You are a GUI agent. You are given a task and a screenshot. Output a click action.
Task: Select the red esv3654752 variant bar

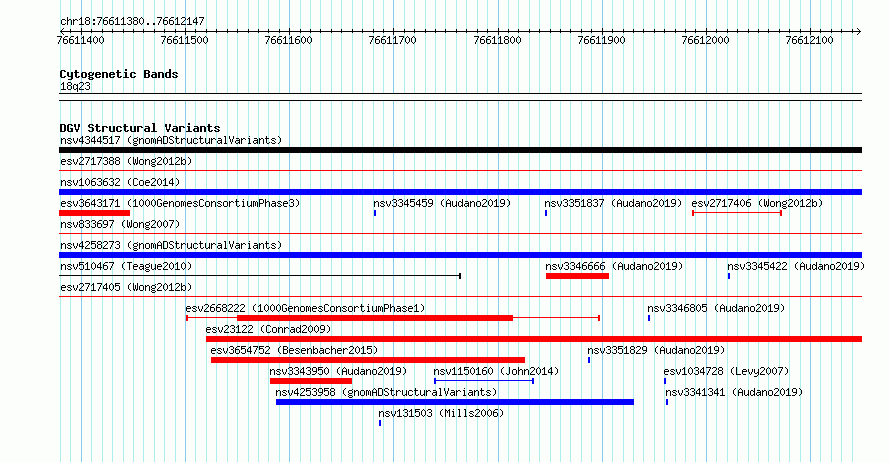coord(368,360)
